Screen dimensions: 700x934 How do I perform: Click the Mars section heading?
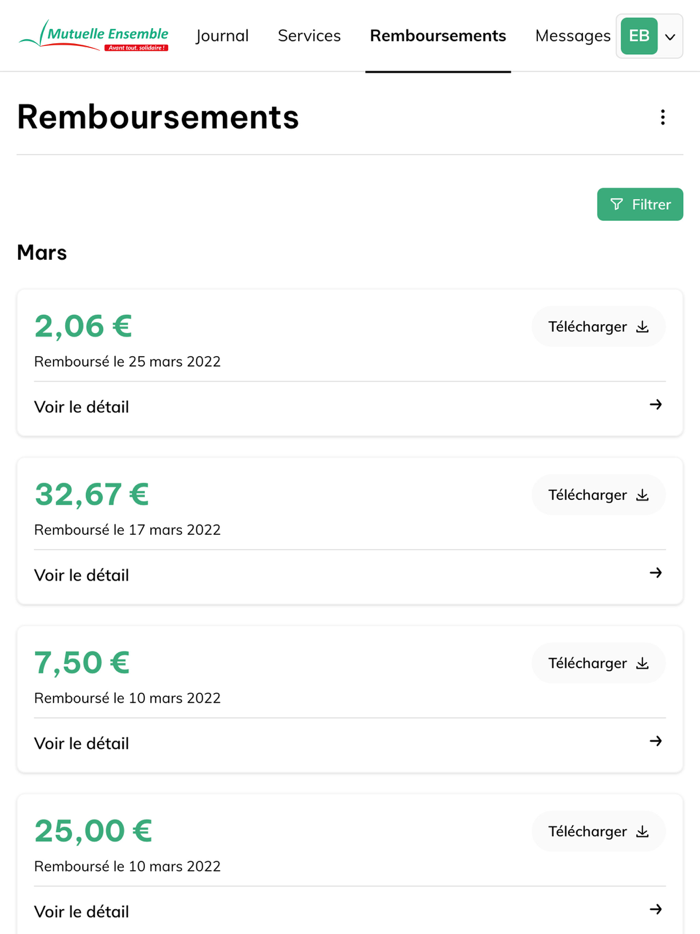tap(41, 252)
